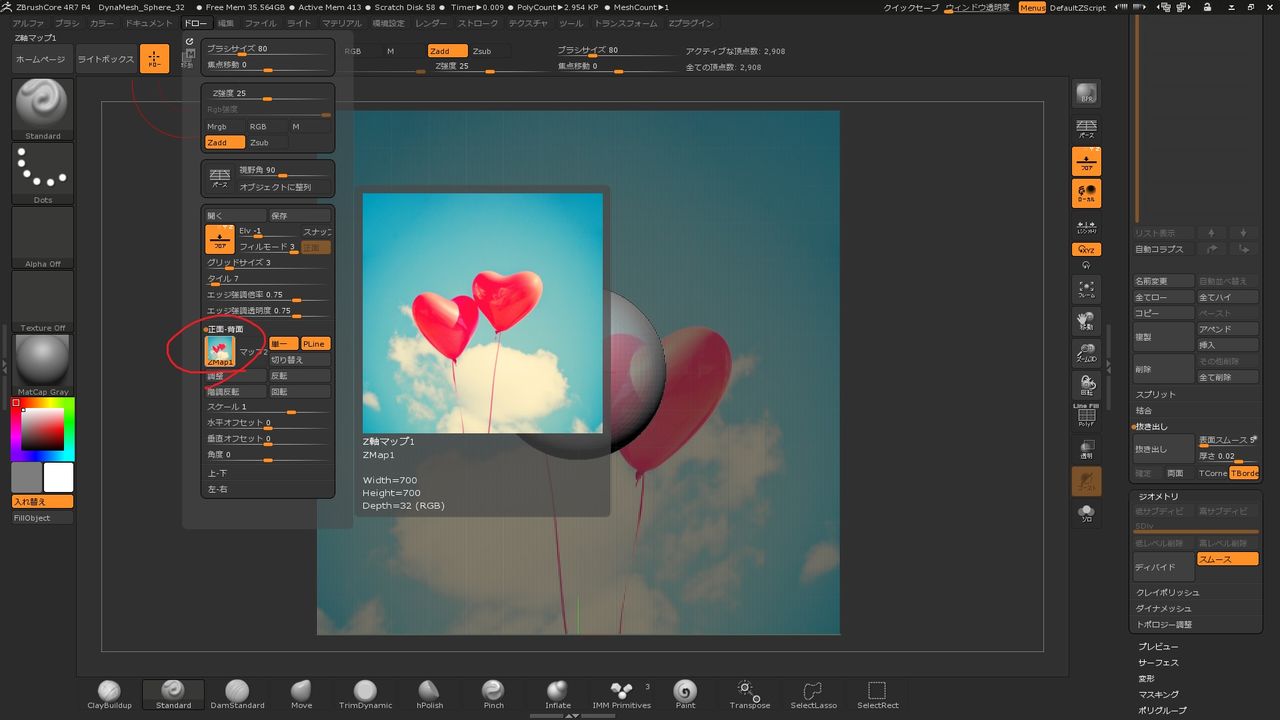Choose the DamStandard brush
The width and height of the screenshot is (1280, 720).
237,695
